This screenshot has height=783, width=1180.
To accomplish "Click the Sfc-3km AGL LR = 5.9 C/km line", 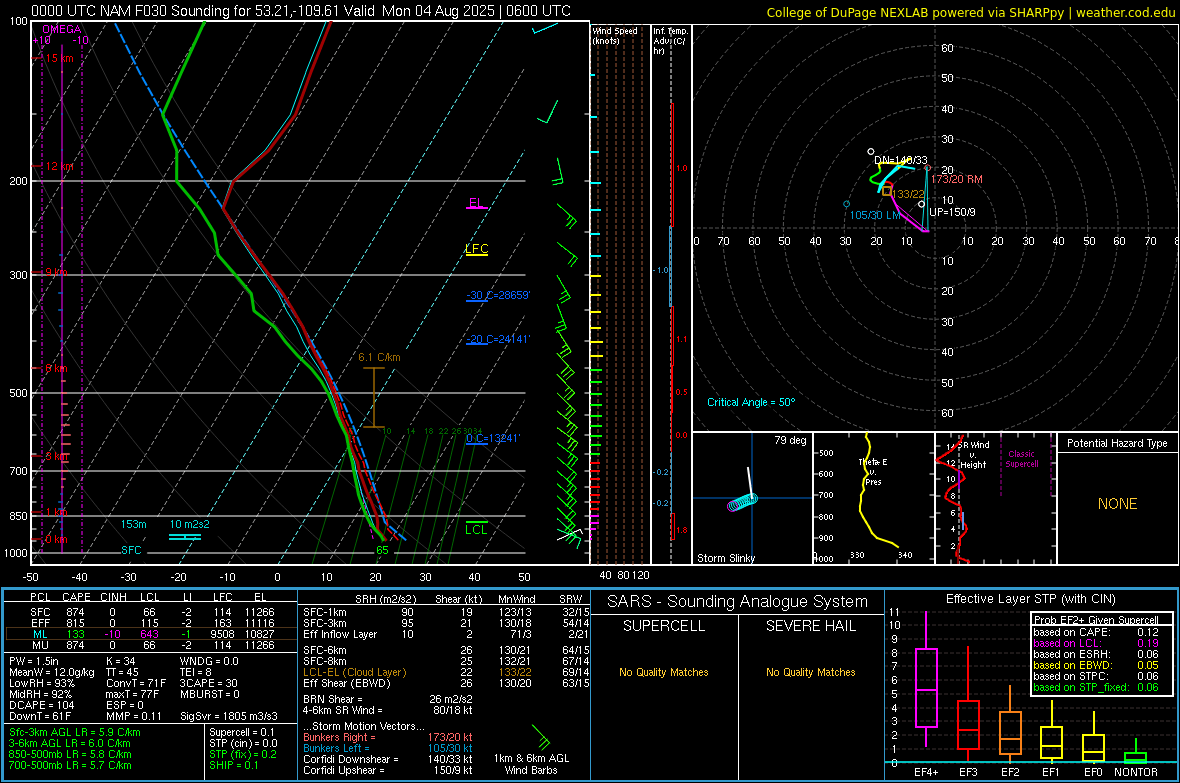I will pyautogui.click(x=75, y=732).
